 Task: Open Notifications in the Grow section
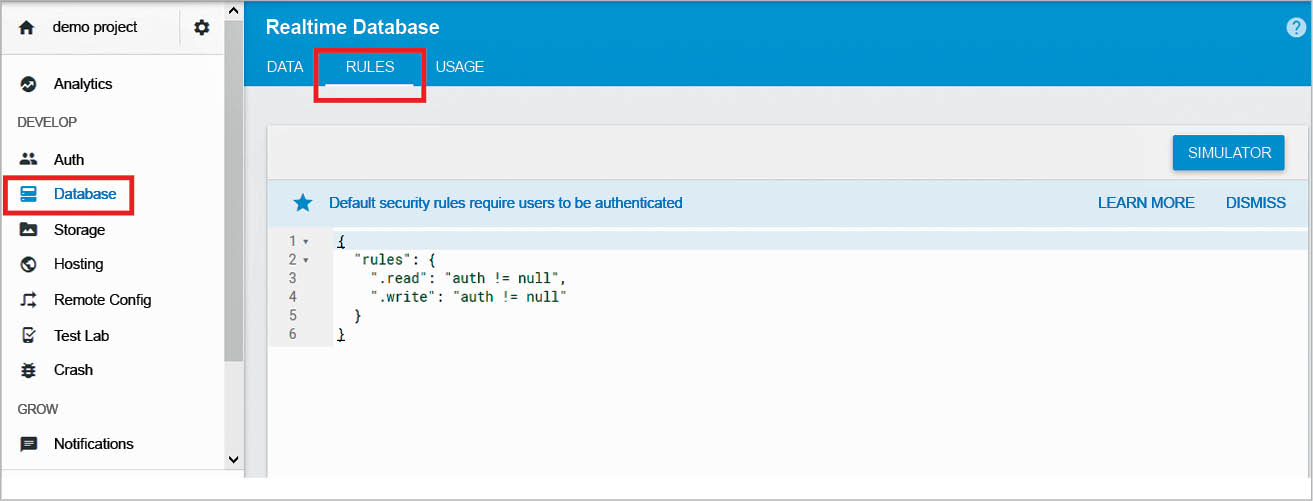coord(93,444)
